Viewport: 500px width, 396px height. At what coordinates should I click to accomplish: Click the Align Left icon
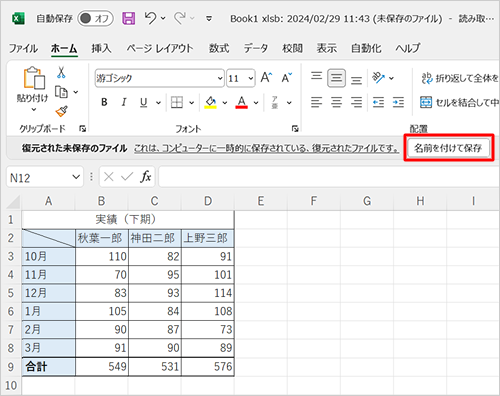(316, 102)
